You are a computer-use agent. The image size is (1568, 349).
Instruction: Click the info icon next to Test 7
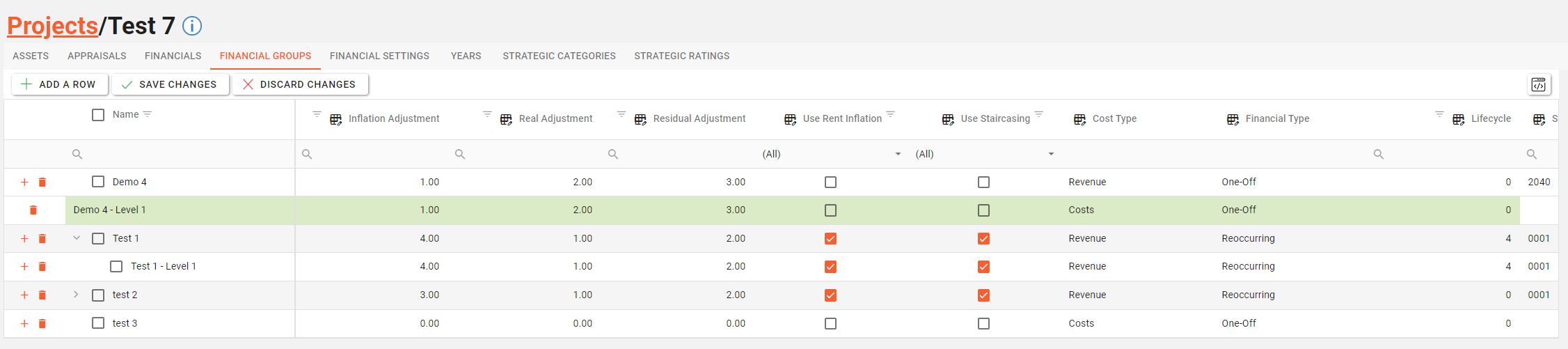pos(192,26)
